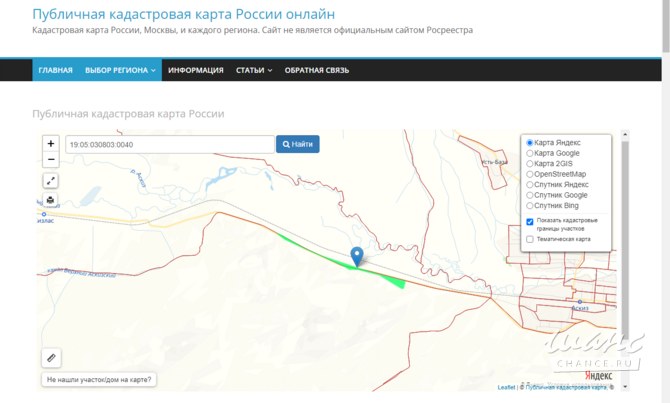Open the Публичная кадастровая карта attribution link
Screen dimensions: 670x403
566,387
